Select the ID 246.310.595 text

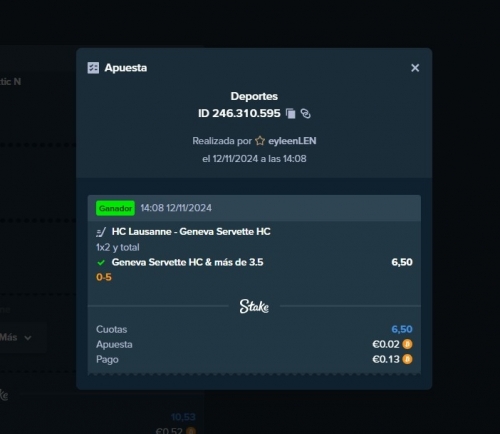pyautogui.click(x=239, y=113)
